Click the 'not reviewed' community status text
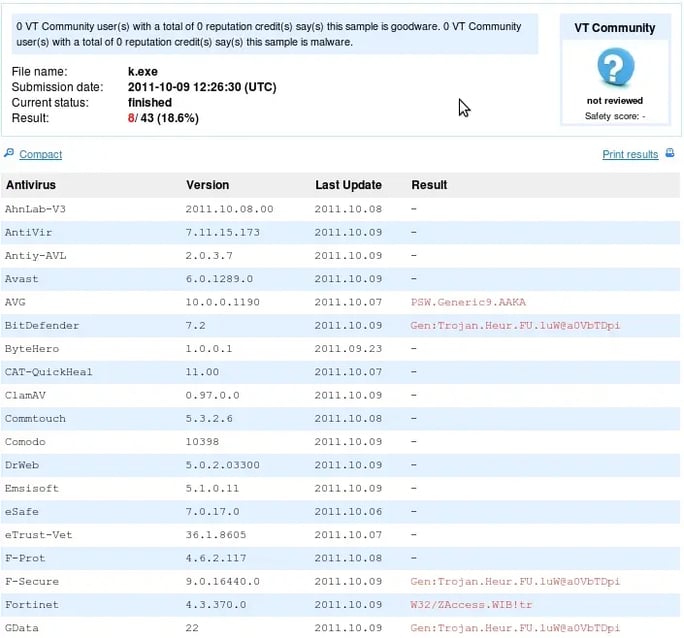Image resolution: width=684 pixels, height=638 pixels. pos(615,101)
